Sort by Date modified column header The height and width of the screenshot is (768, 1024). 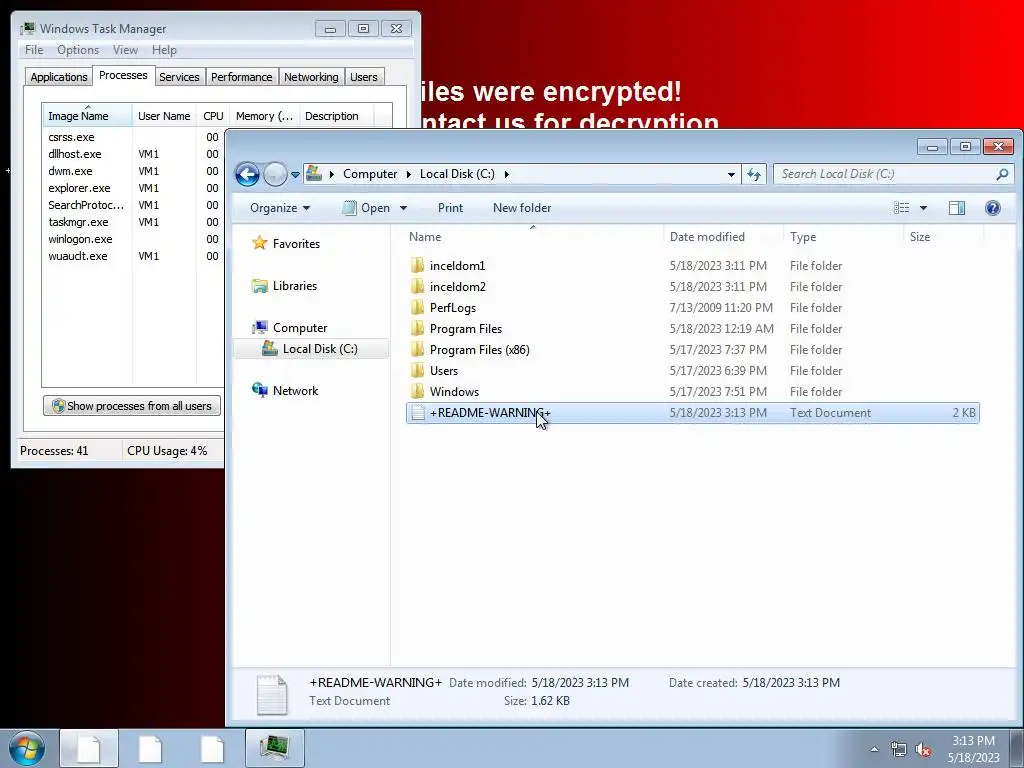pyautogui.click(x=723, y=236)
